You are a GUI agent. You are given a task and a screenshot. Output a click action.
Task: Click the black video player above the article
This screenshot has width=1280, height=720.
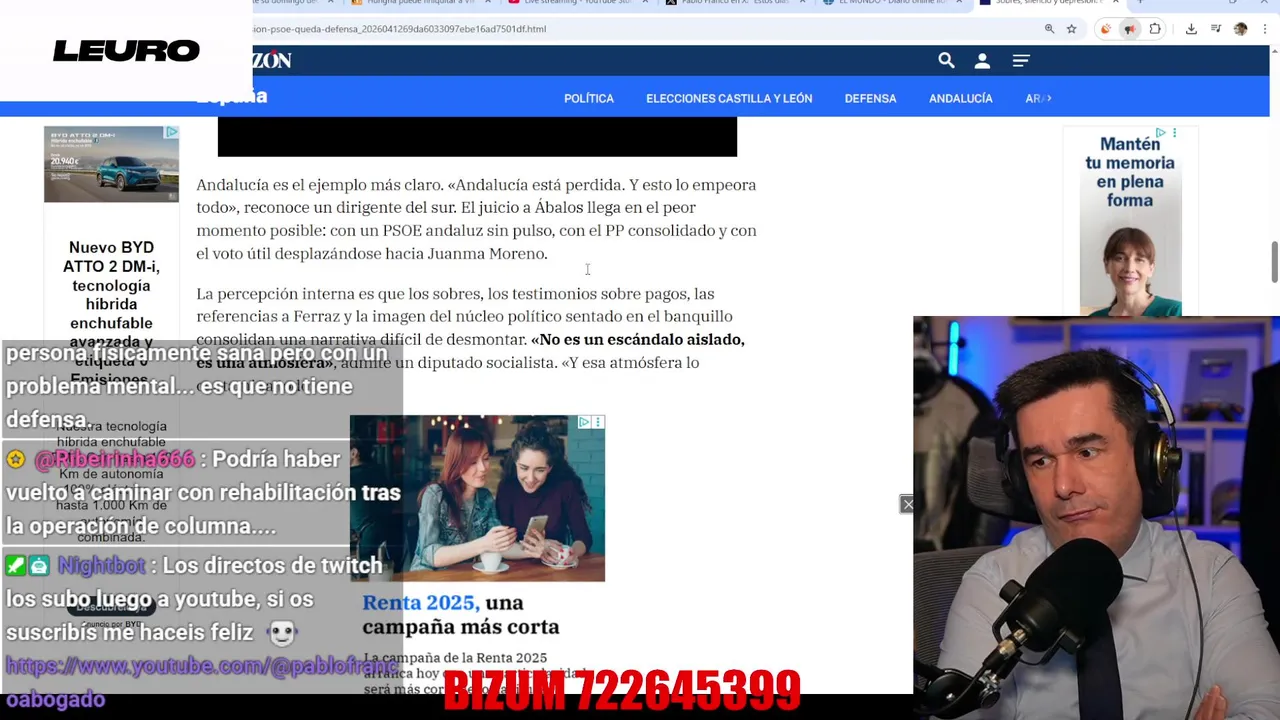click(x=477, y=136)
